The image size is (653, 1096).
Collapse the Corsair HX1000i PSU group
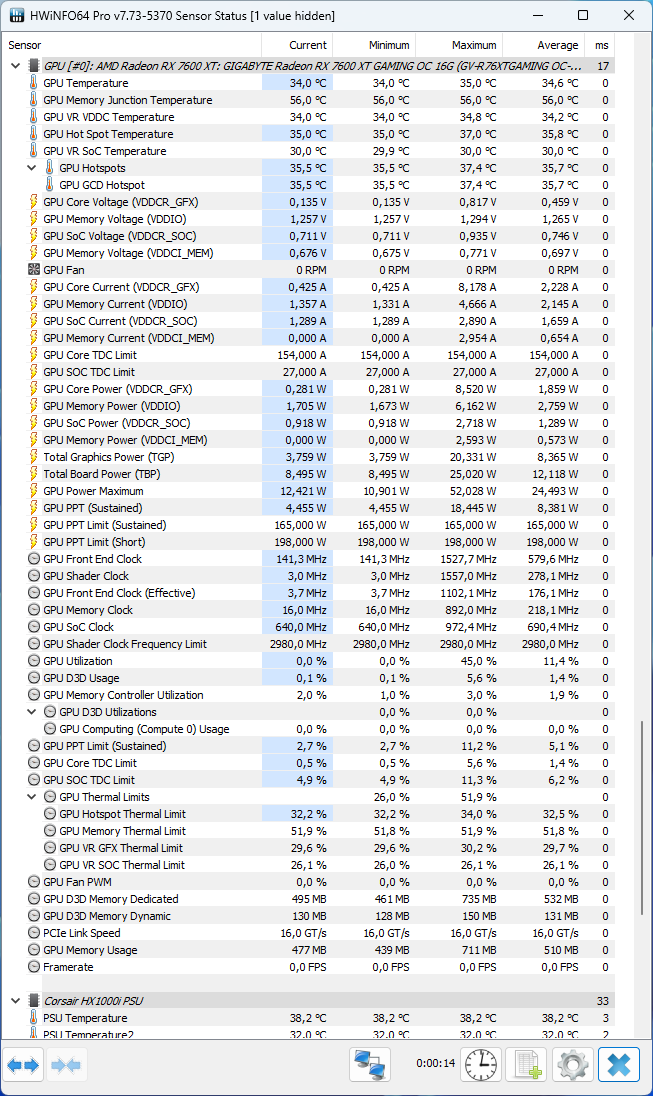point(15,1001)
